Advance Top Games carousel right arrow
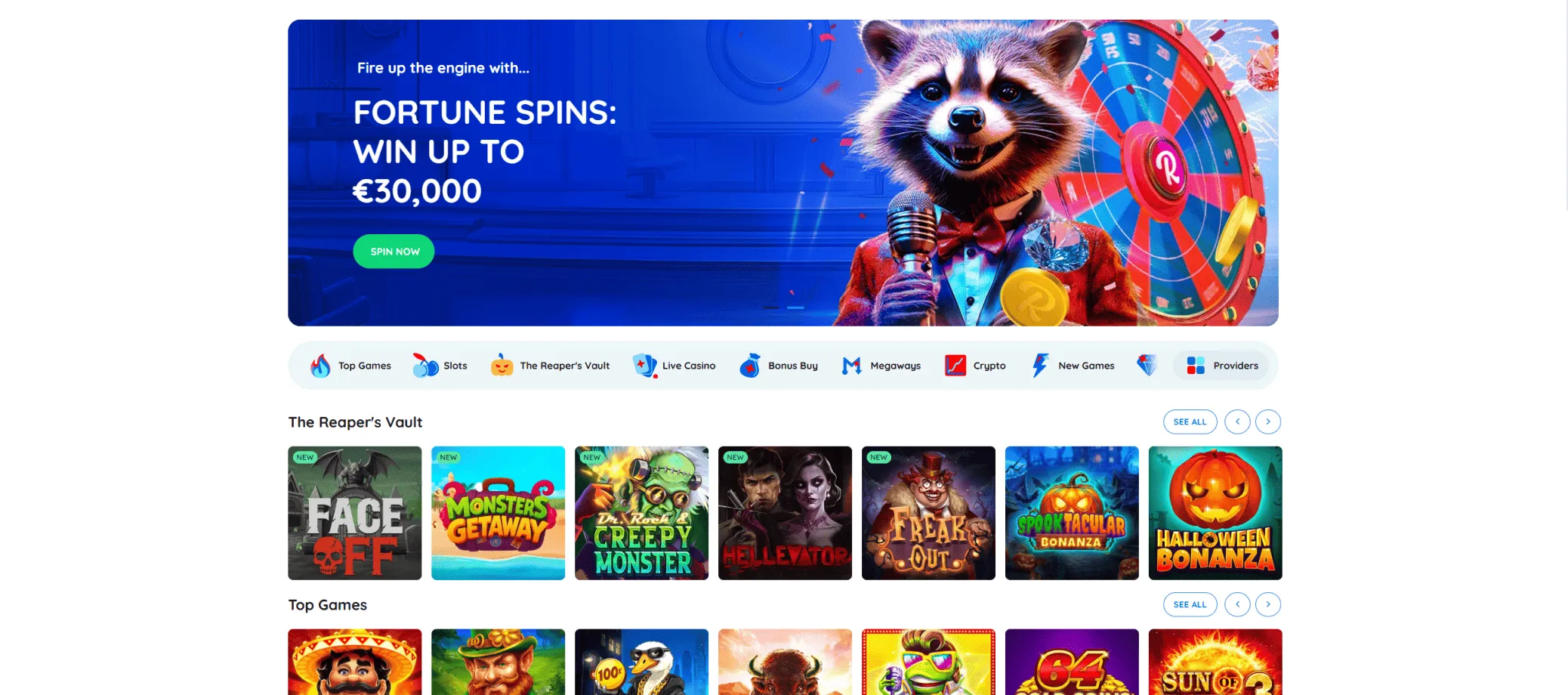The height and width of the screenshot is (695, 1568). (1268, 604)
